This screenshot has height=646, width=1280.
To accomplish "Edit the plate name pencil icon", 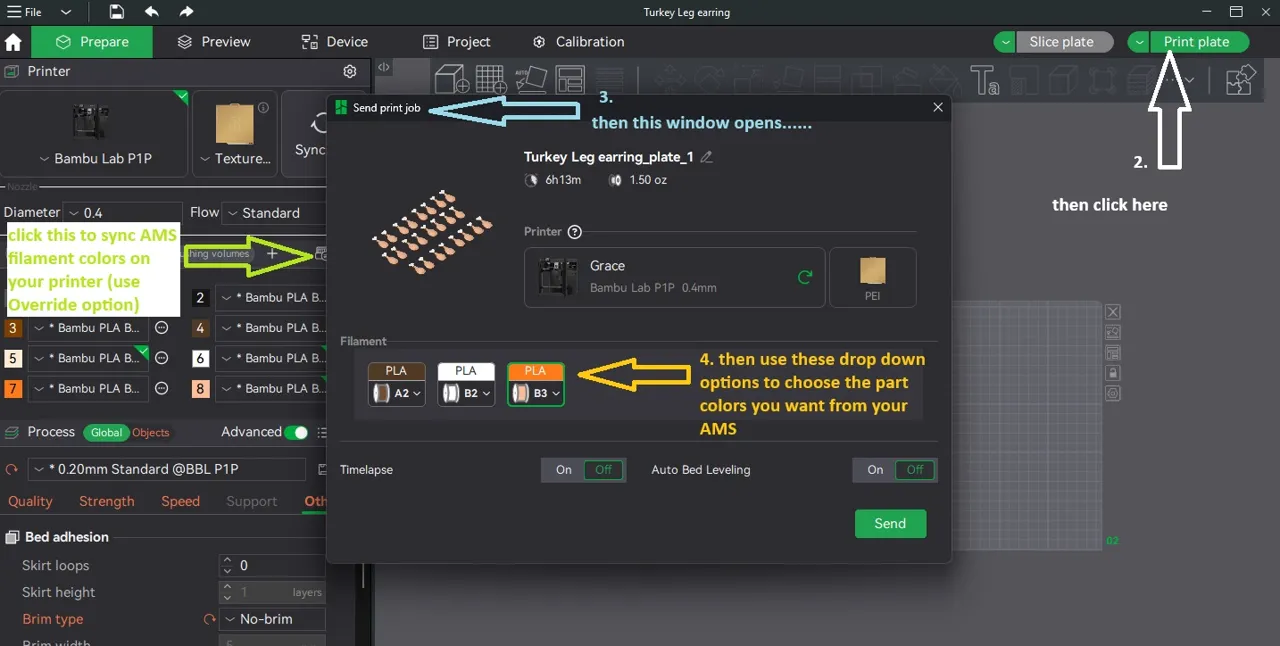I will pos(707,157).
